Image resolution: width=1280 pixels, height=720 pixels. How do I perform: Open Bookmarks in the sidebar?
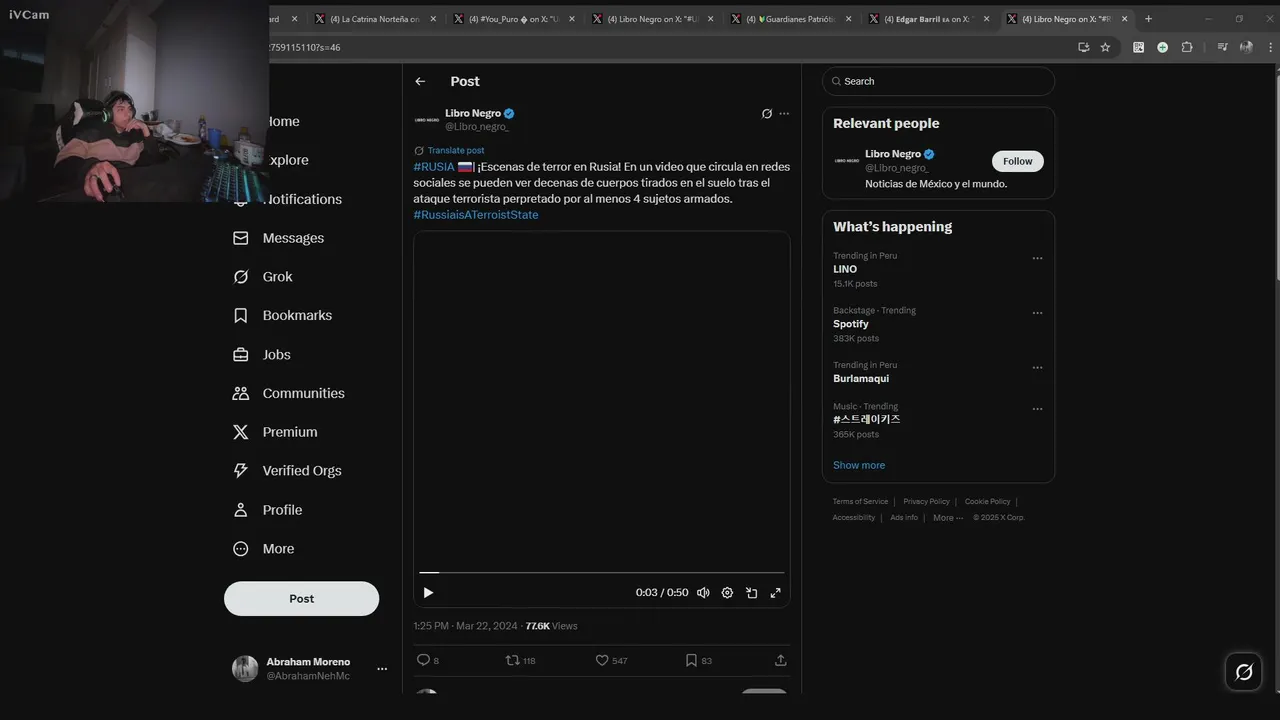[282, 315]
